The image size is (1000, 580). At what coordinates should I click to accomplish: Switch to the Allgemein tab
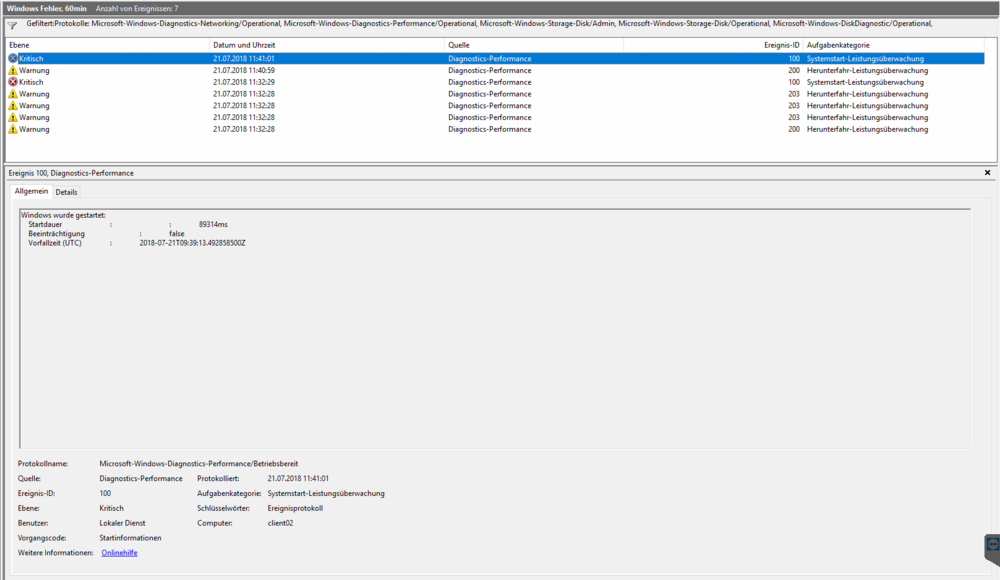point(31,191)
